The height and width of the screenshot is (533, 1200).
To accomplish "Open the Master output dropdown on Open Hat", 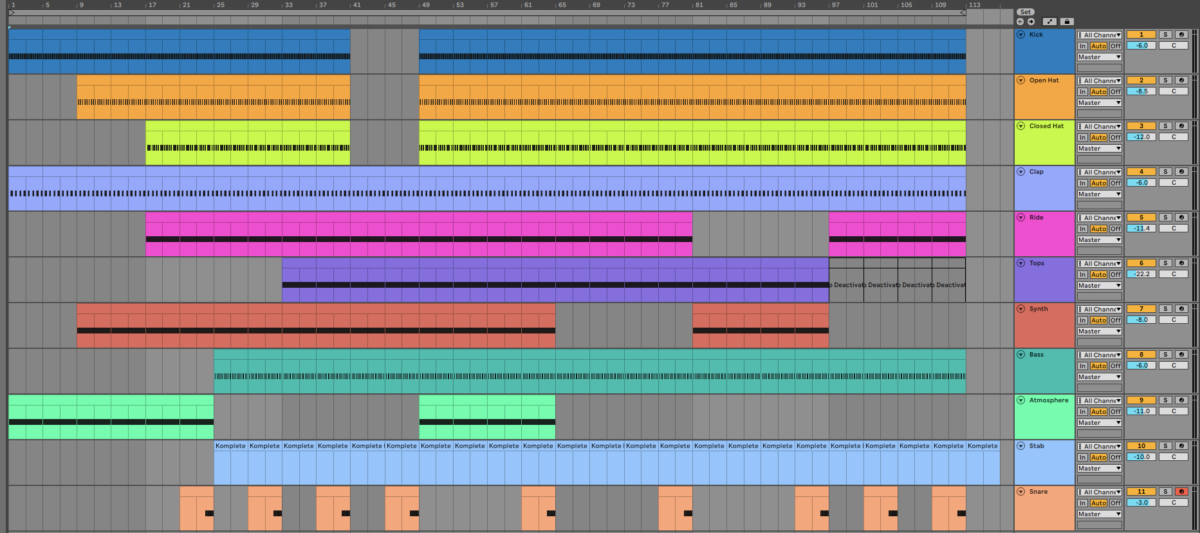I will (1099, 102).
